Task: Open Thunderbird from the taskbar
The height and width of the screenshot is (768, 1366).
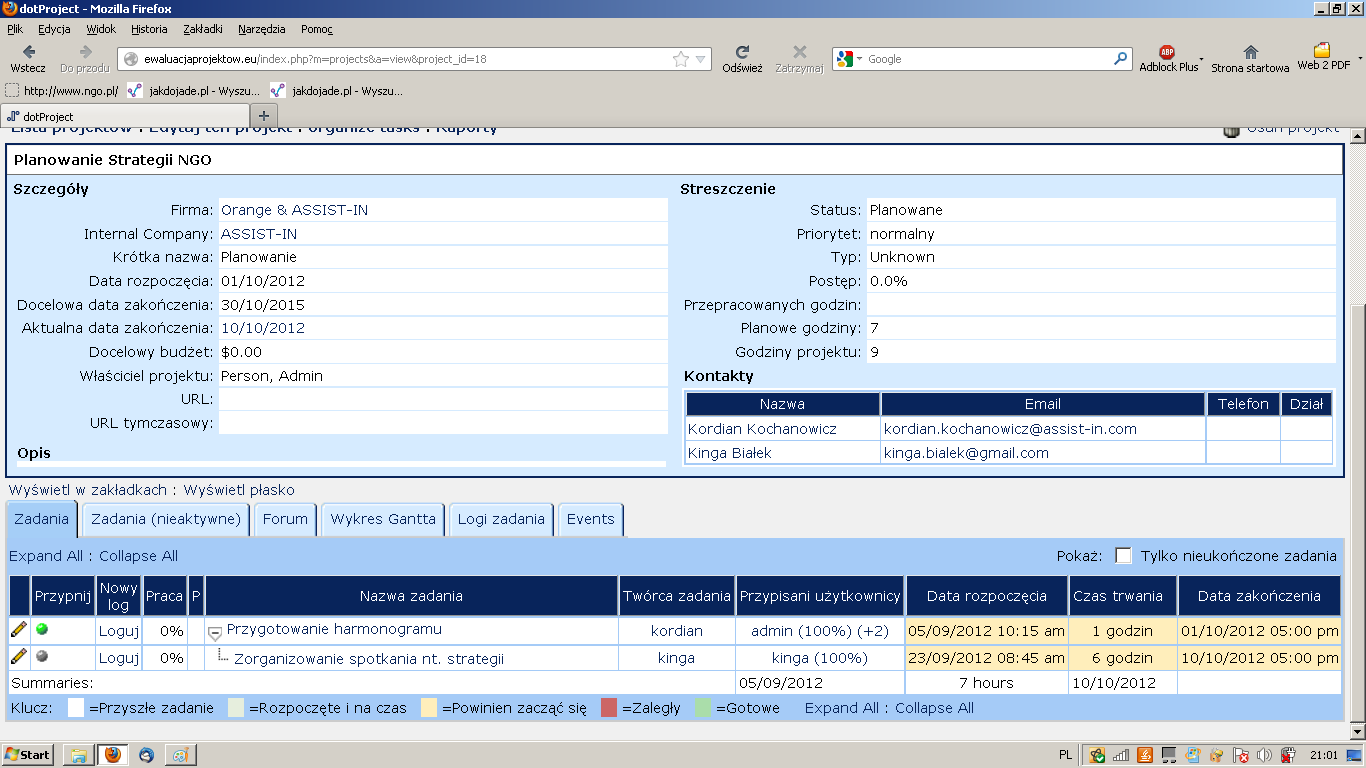Action: click(147, 755)
